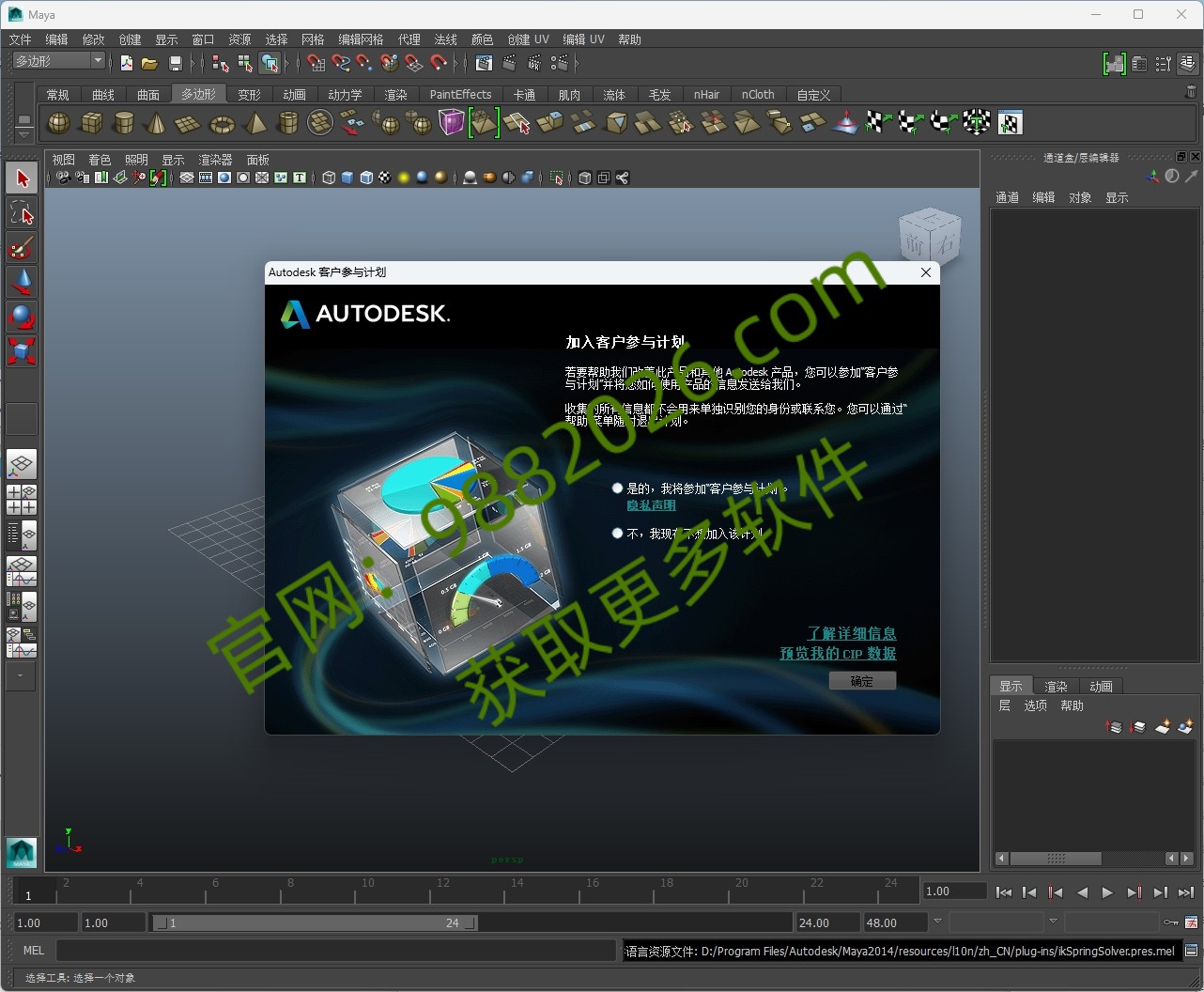Click the current time field 1.00
The width and height of the screenshot is (1204, 992).
pos(953,891)
